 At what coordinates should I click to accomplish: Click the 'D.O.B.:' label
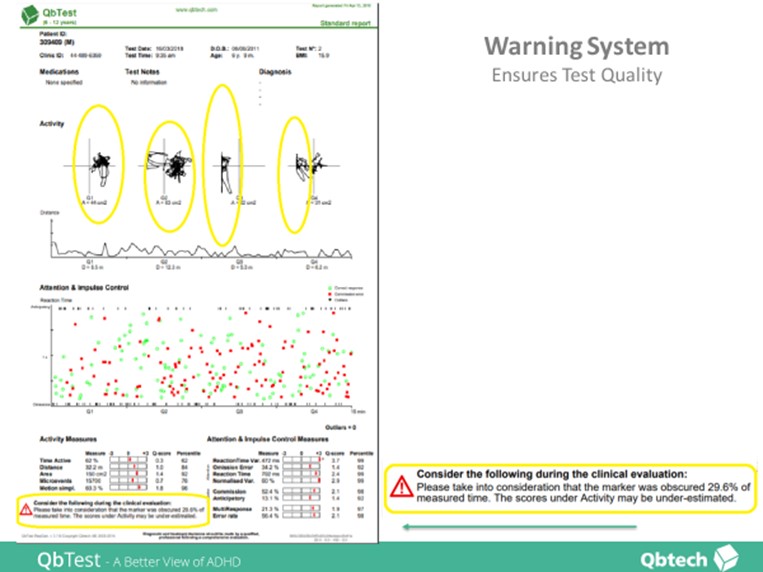tap(219, 49)
